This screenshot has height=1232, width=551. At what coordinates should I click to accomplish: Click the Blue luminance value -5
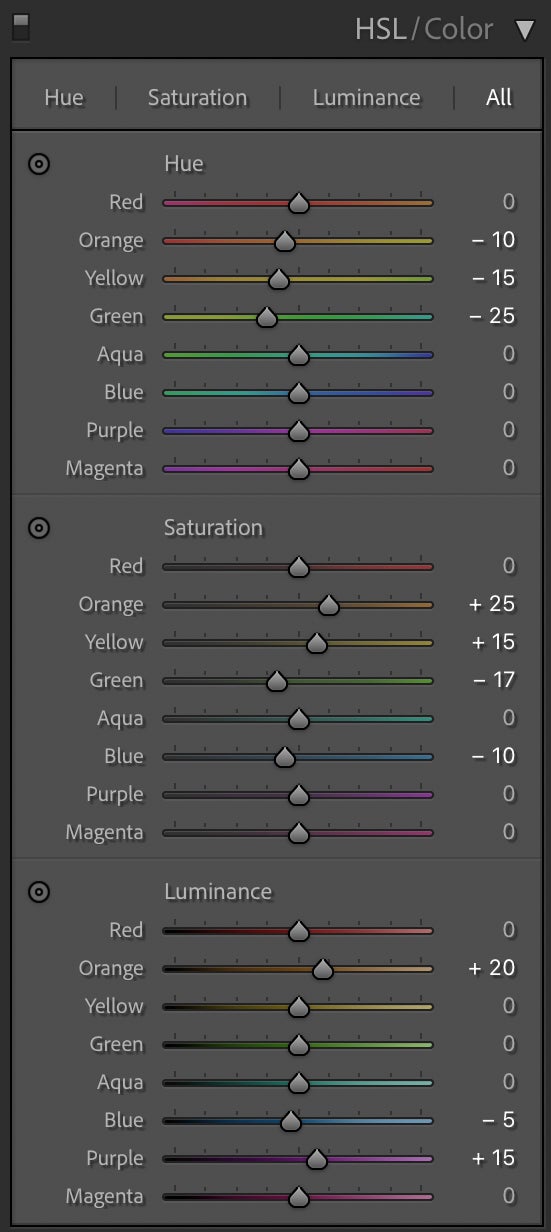pos(496,1121)
